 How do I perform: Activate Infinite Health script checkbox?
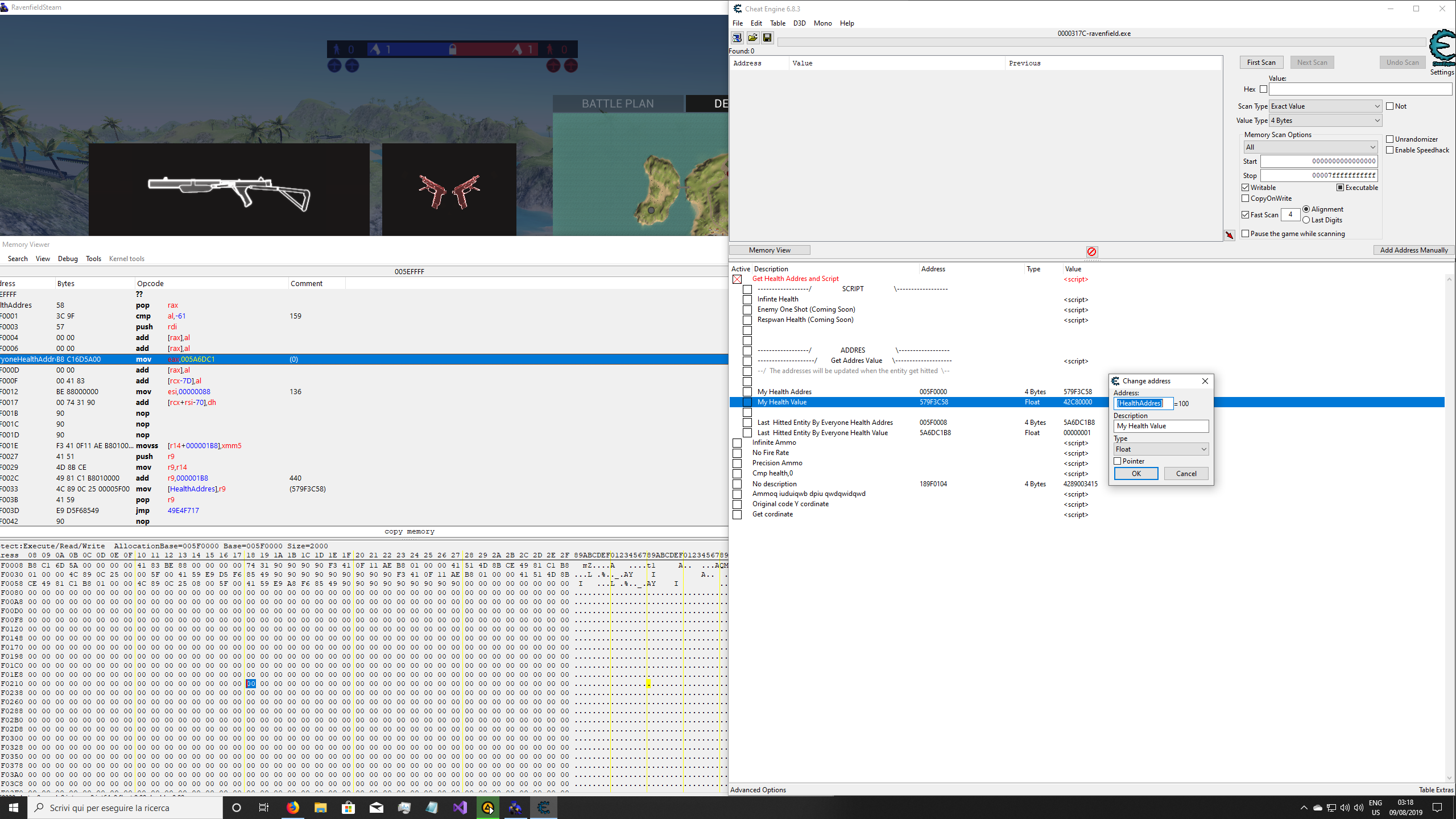click(x=747, y=299)
